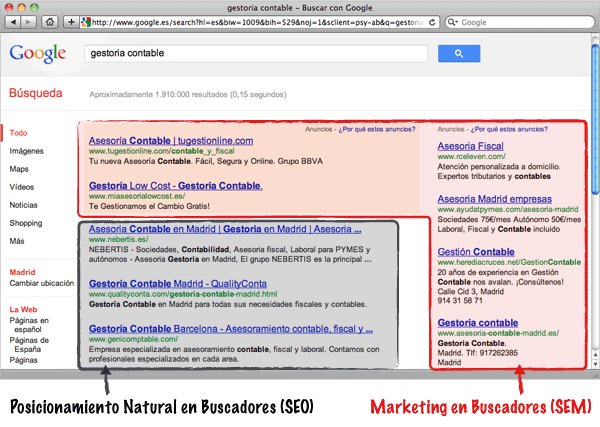Add a bookmark with the plus button

(71, 22)
